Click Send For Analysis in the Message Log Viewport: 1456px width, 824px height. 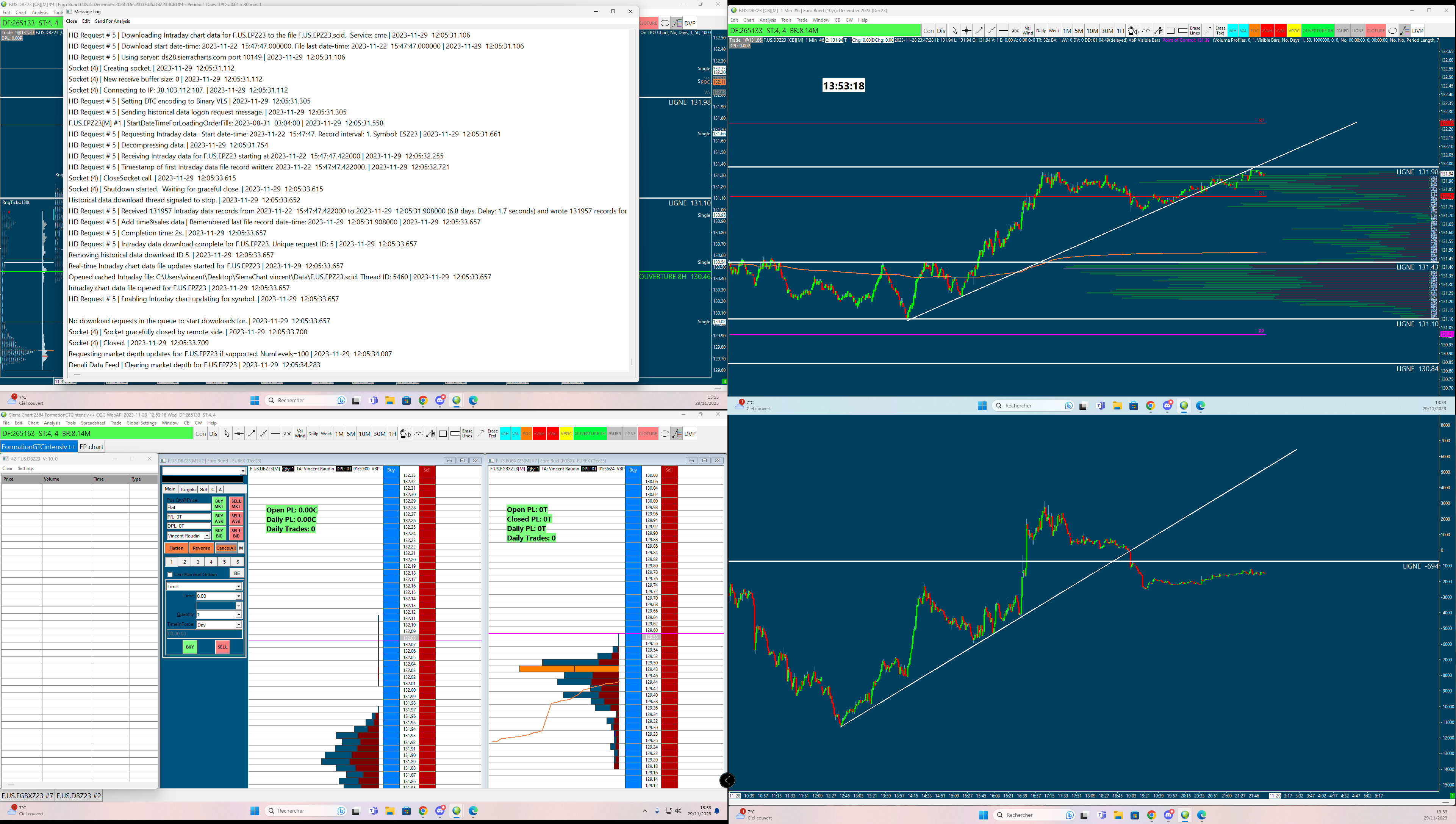[x=112, y=22]
